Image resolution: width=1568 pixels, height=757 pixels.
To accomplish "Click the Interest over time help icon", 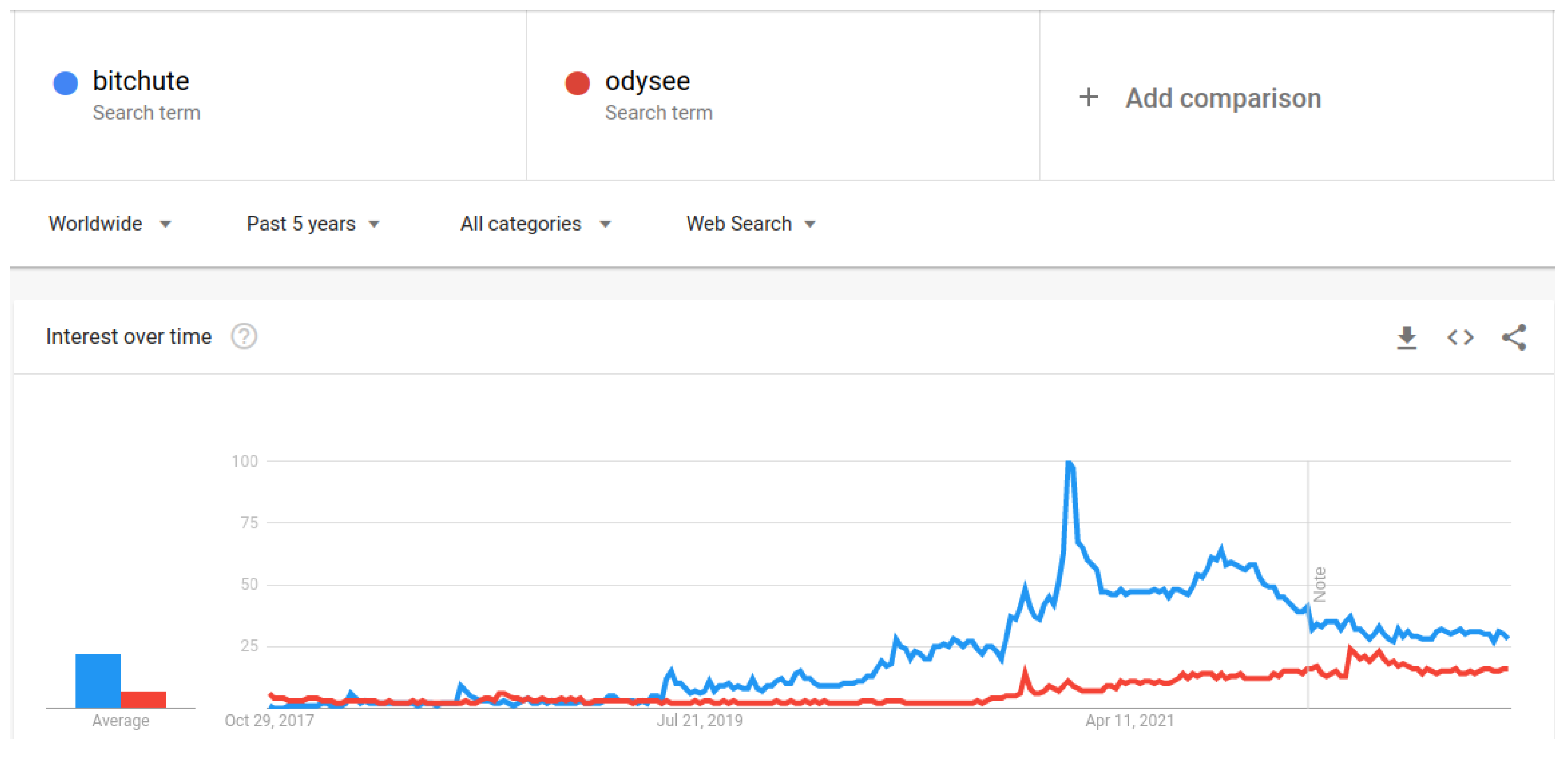I will 244,337.
